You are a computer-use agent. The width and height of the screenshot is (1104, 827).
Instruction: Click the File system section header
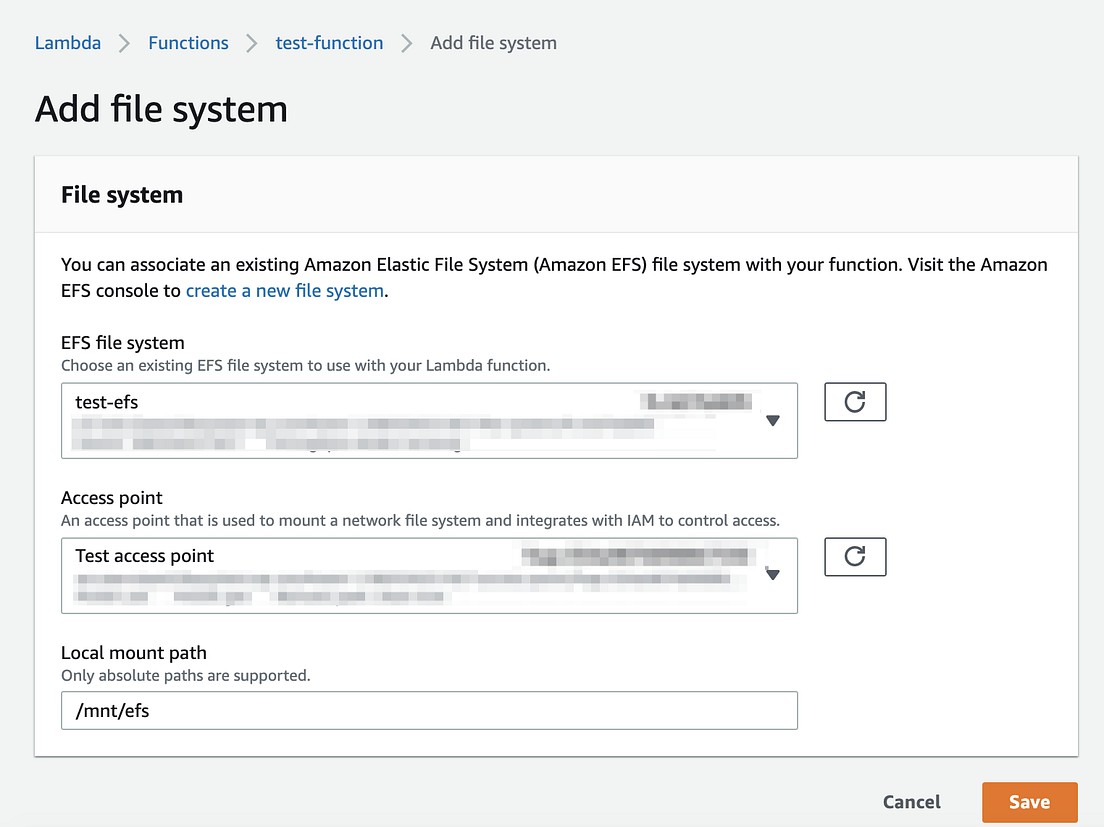[122, 194]
